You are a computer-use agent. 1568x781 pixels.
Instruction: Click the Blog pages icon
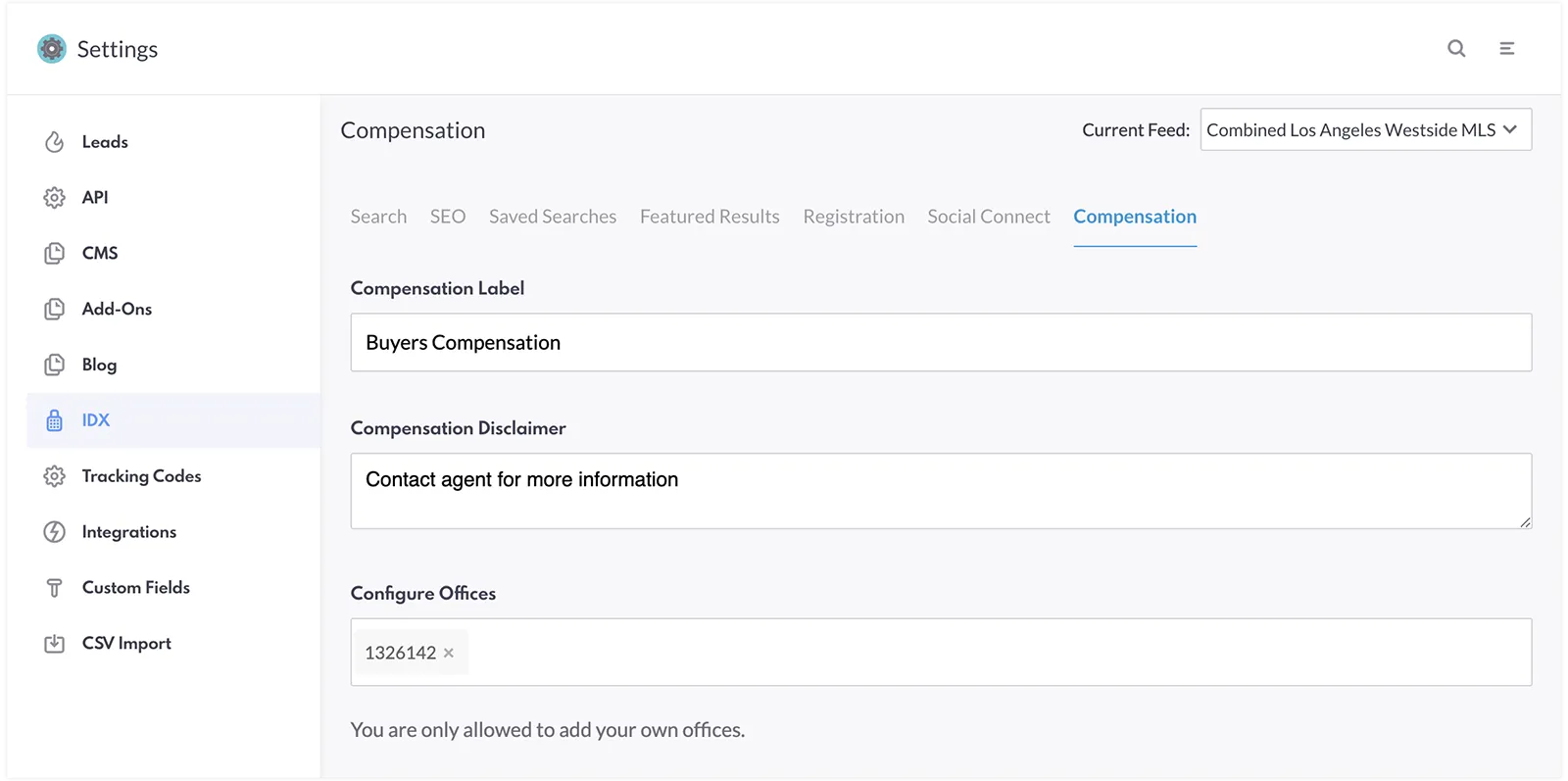click(55, 366)
